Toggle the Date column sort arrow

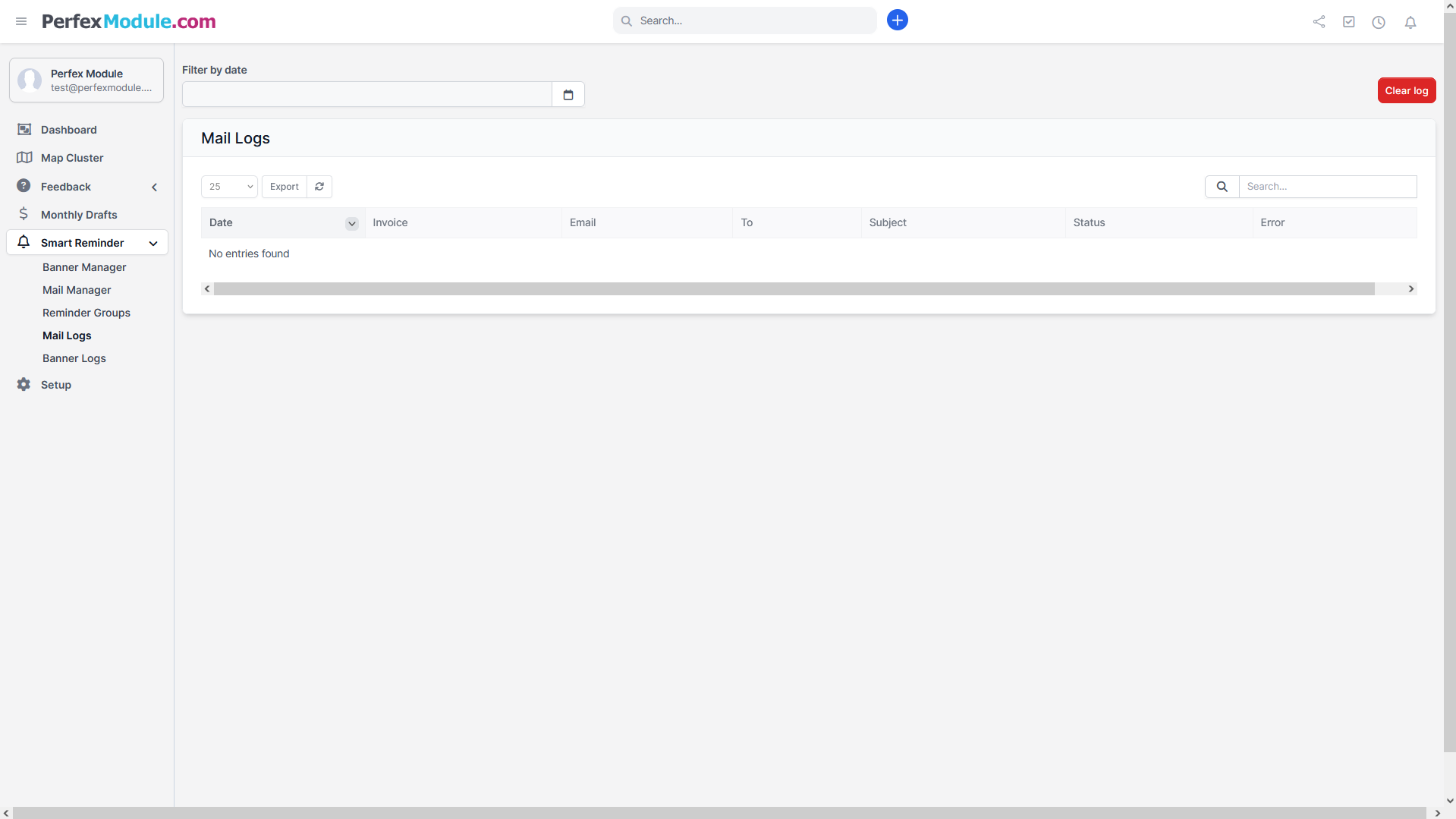[351, 223]
